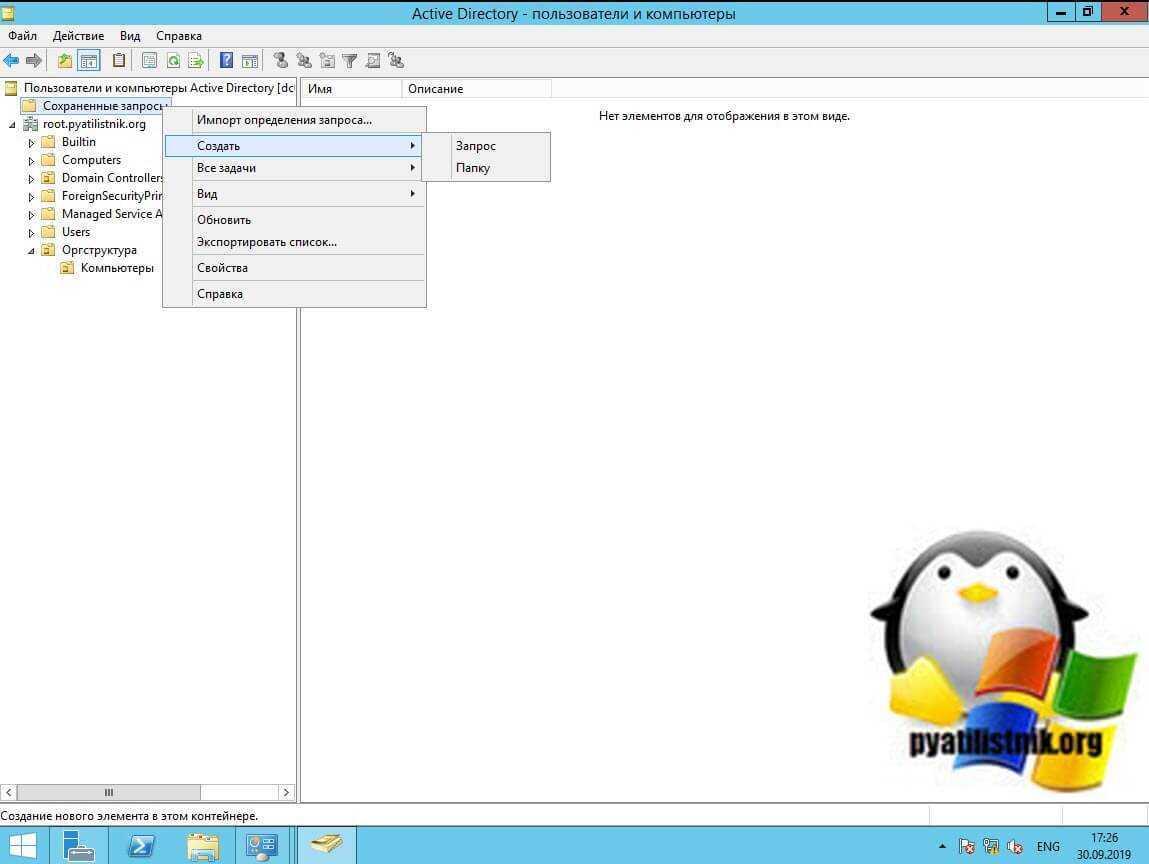
Task: Choose Папку from the Создать submenu
Action: (472, 168)
